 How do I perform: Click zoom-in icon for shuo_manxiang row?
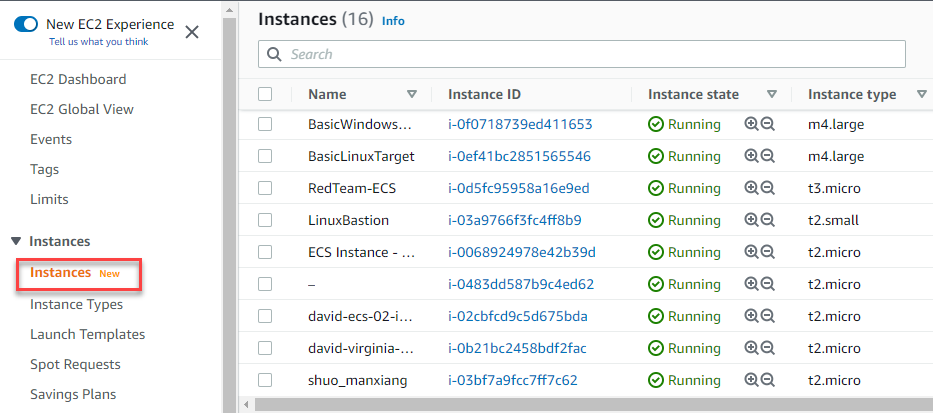pos(752,381)
